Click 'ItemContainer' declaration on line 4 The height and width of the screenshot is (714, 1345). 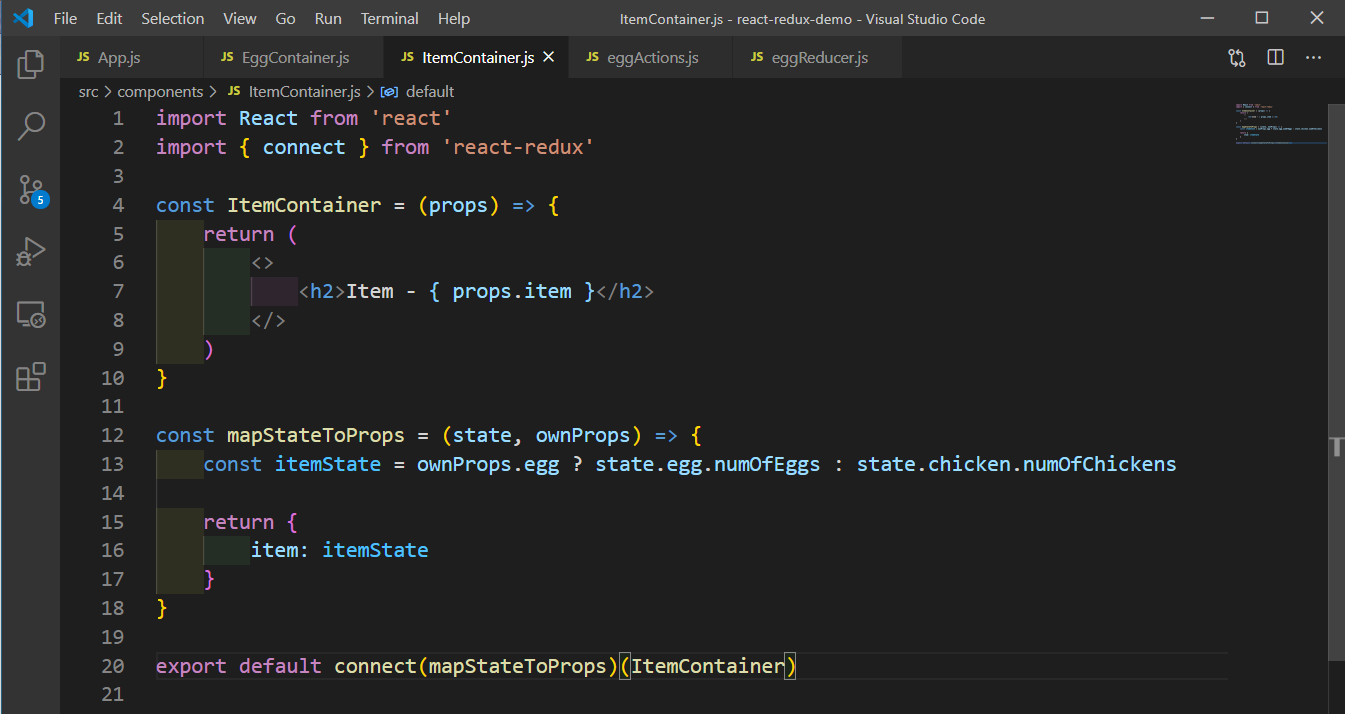pos(304,205)
